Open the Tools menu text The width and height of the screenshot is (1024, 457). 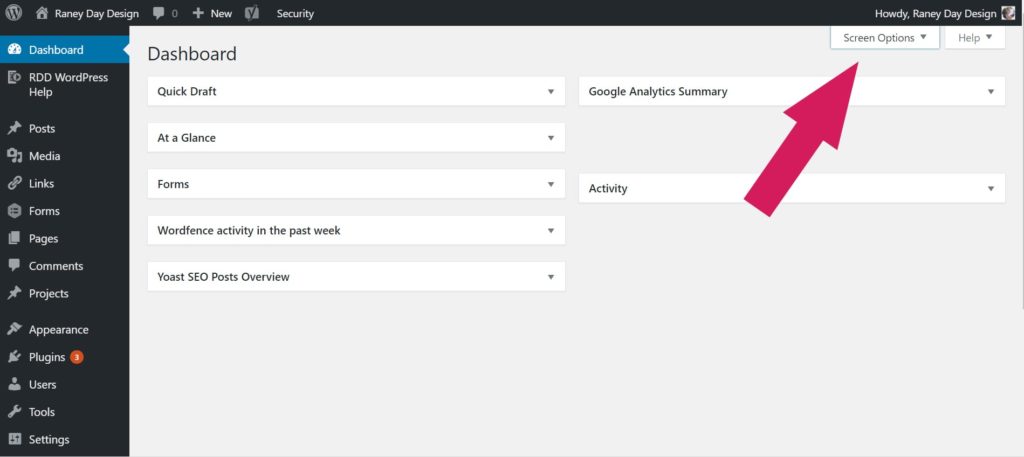click(x=42, y=412)
